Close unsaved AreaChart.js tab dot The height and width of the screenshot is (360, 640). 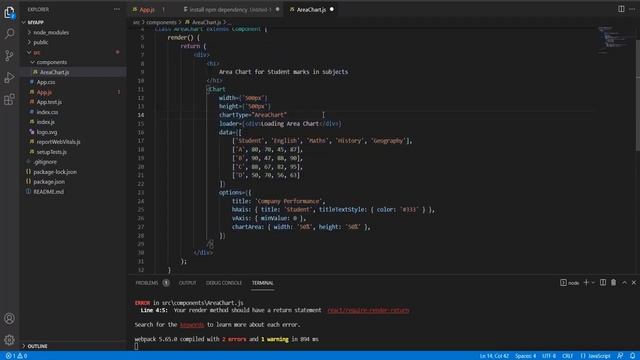(332, 9)
